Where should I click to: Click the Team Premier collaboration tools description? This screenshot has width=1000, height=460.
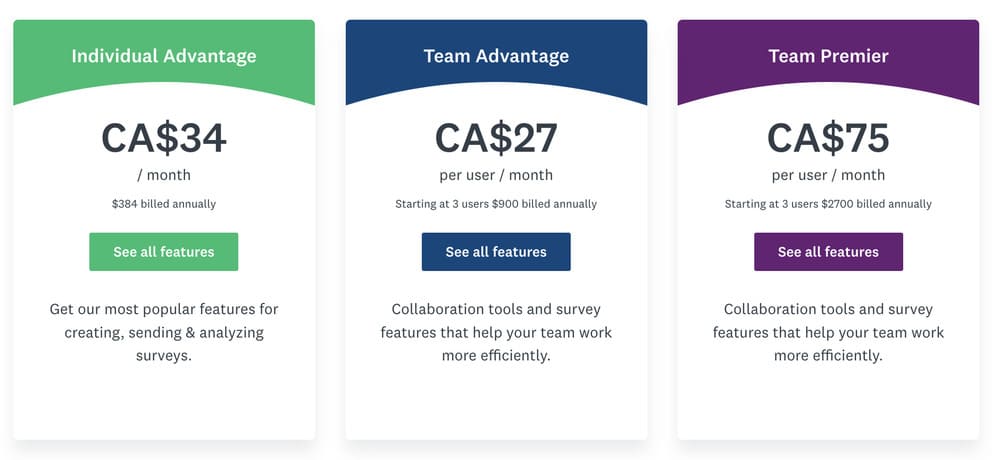[x=828, y=332]
